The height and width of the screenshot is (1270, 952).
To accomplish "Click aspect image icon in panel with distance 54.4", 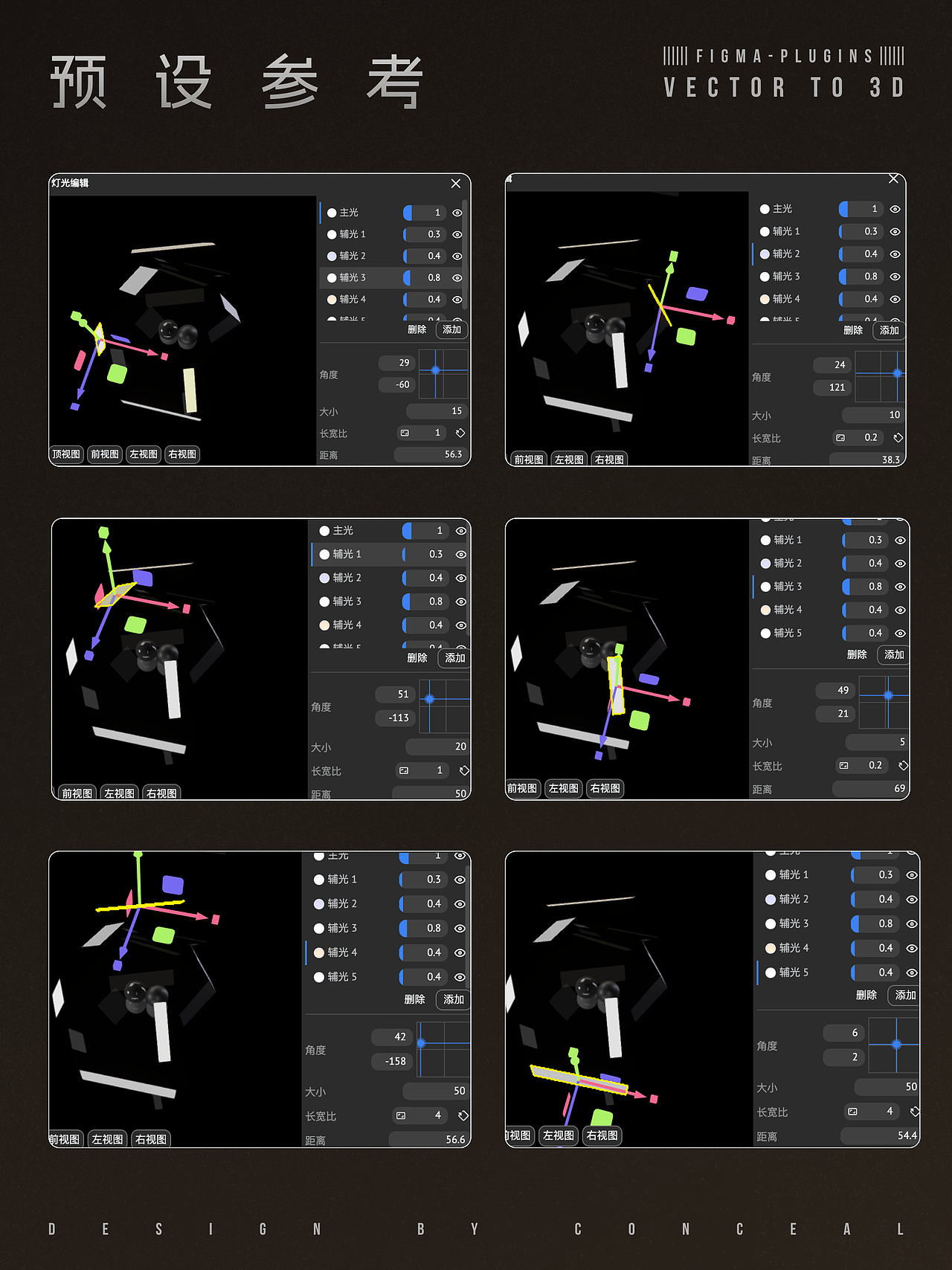I will pos(853,1112).
